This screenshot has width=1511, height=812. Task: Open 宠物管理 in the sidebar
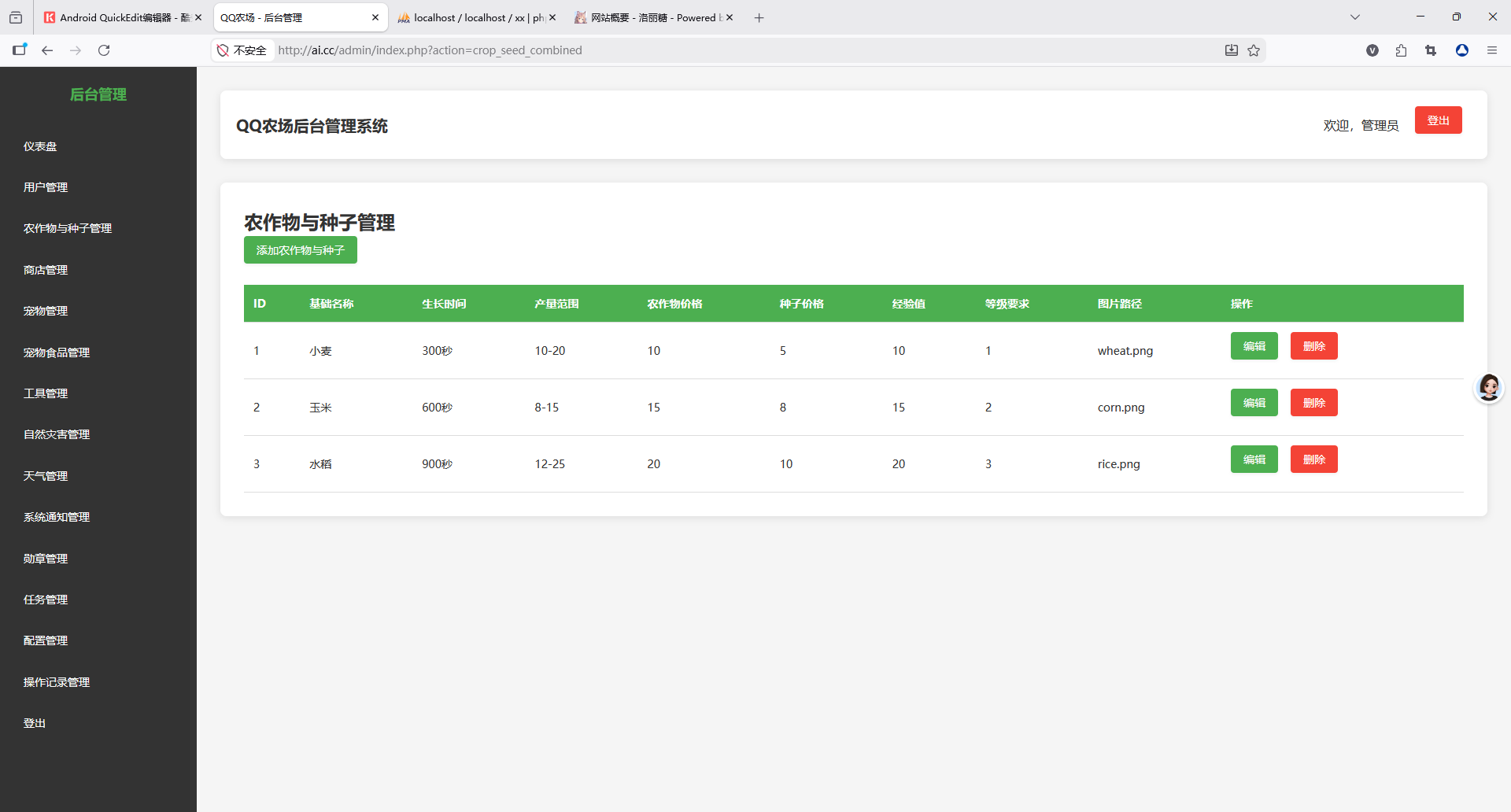[x=46, y=311]
